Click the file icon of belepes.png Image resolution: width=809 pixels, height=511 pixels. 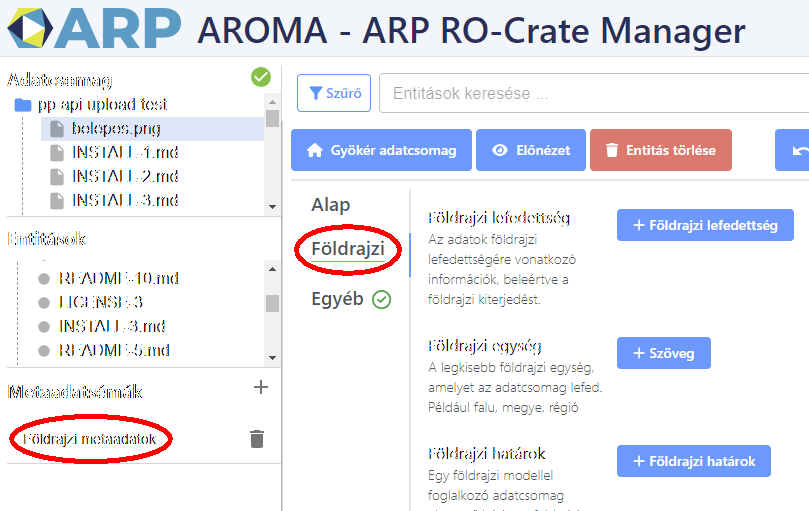click(57, 129)
